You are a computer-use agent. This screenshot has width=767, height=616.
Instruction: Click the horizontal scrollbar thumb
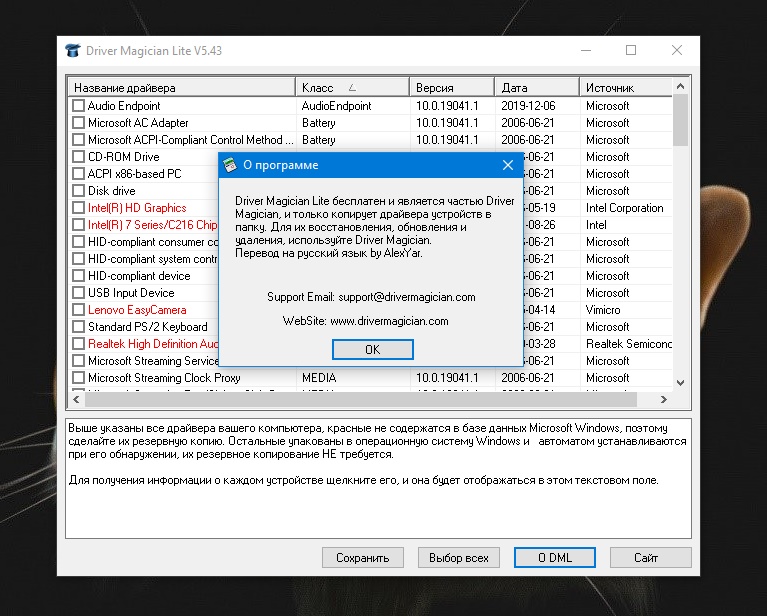tap(361, 399)
